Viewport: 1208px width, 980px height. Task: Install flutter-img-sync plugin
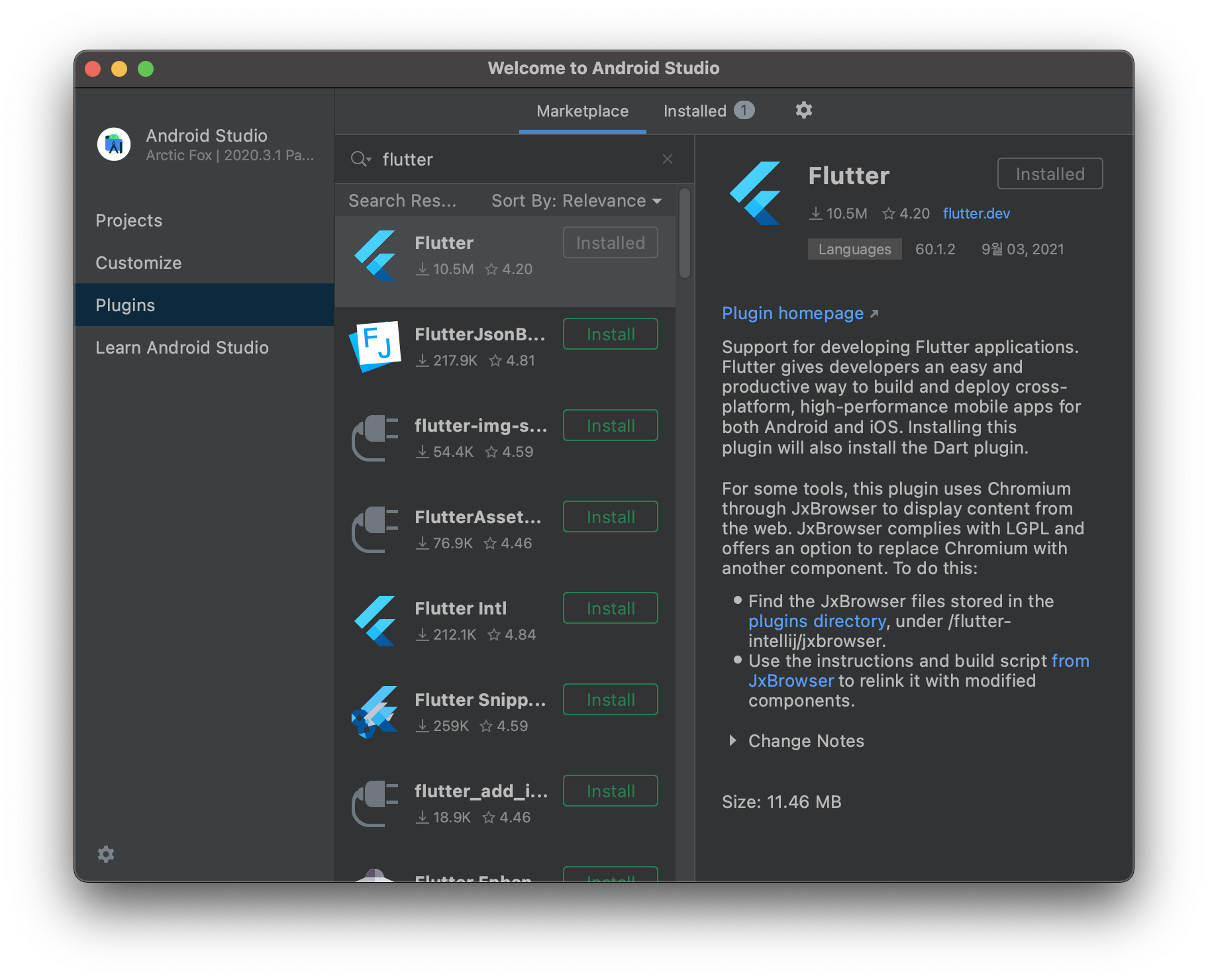pos(610,425)
